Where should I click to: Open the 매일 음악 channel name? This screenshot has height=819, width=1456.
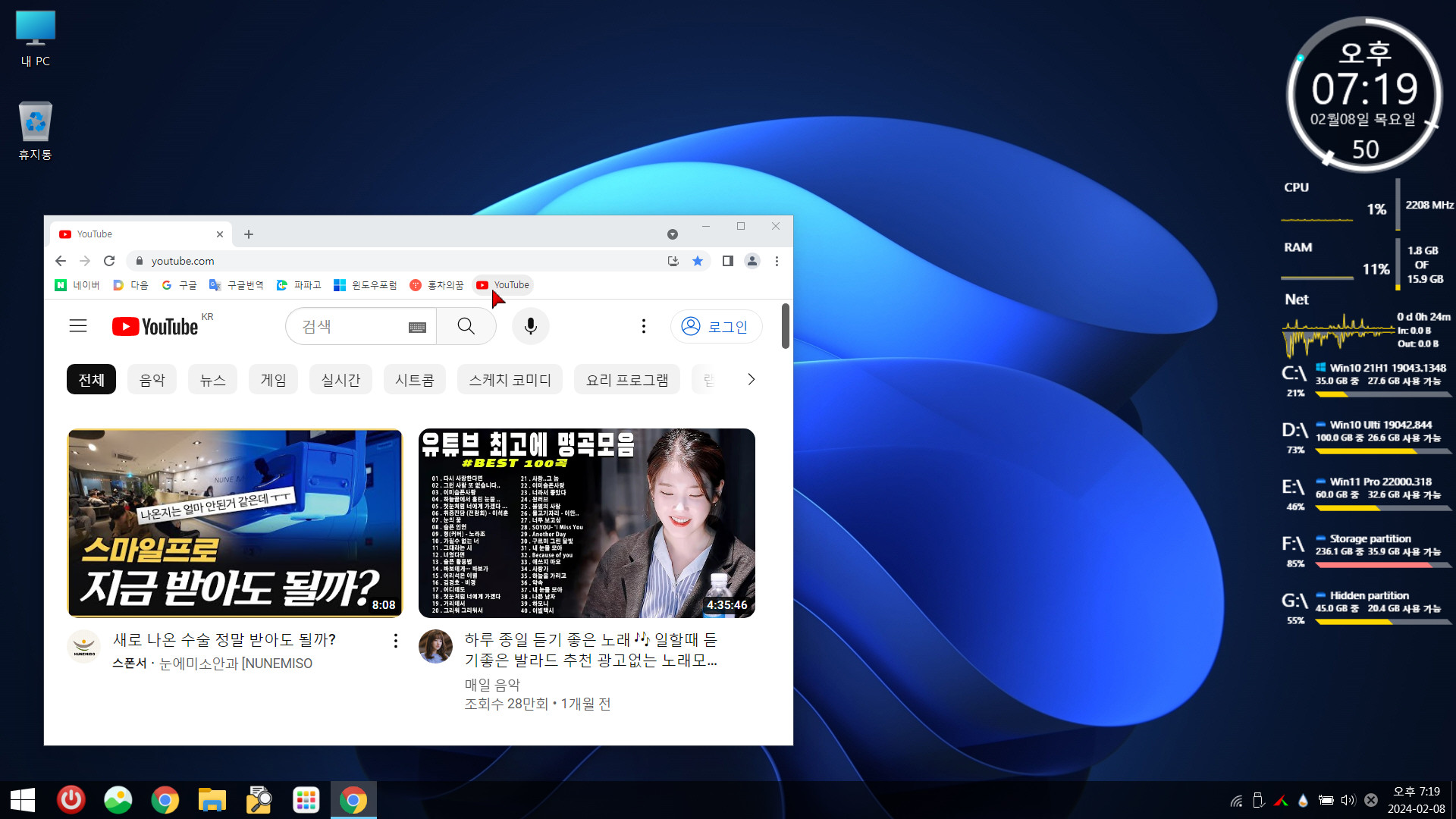coord(492,685)
